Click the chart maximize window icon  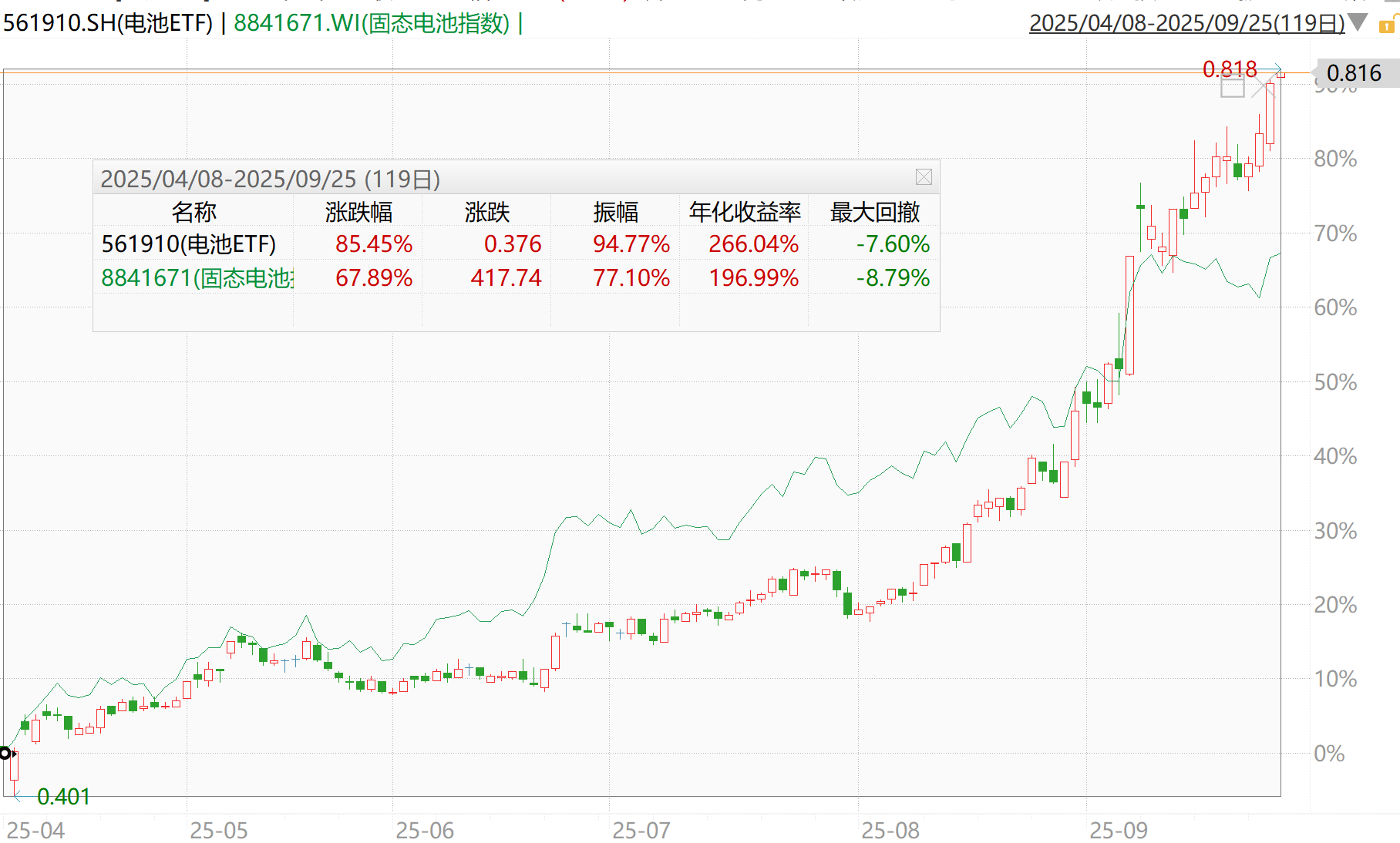click(1232, 87)
